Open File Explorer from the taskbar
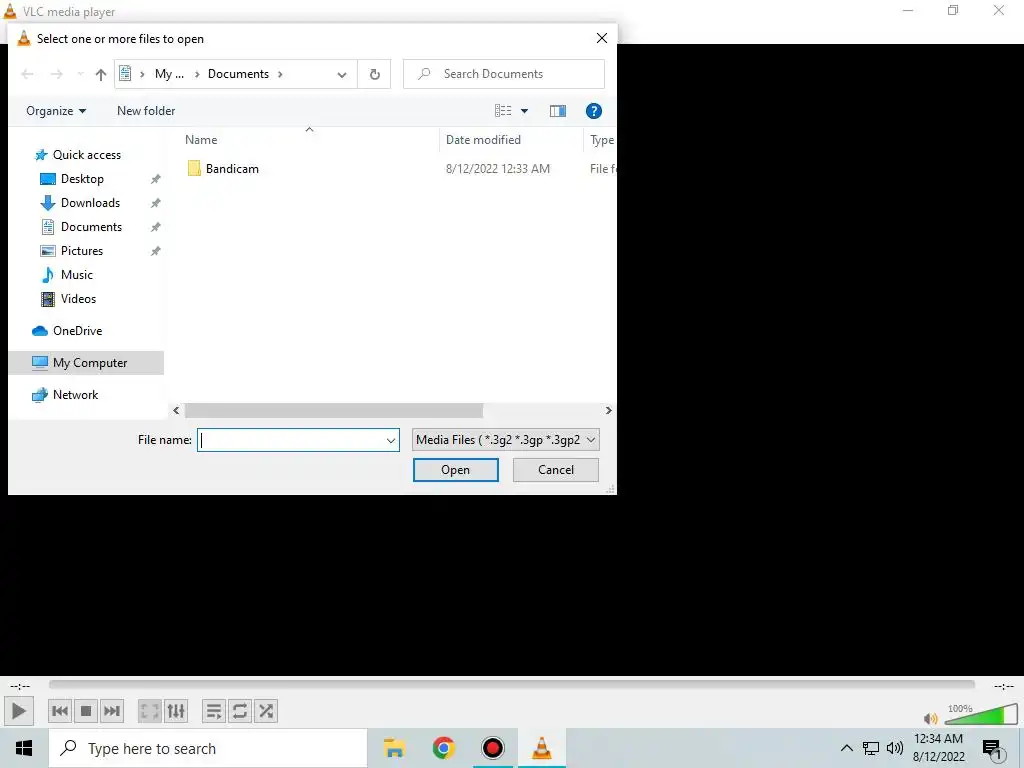 point(394,748)
